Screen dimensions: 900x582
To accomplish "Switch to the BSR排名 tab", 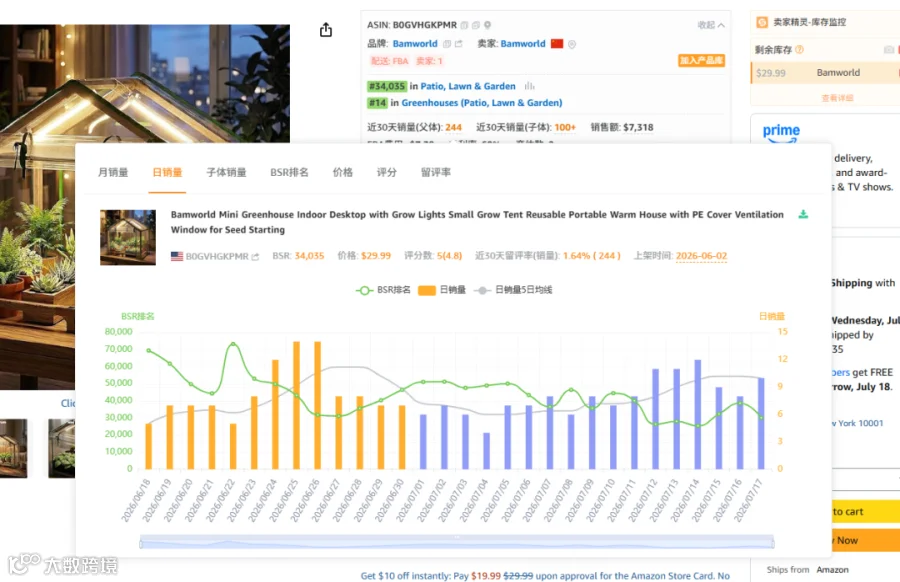I will click(289, 172).
